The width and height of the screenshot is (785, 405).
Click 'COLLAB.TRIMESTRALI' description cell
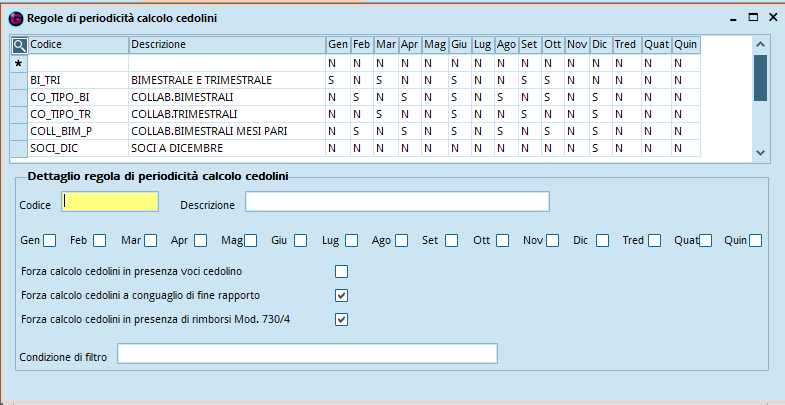click(227, 114)
